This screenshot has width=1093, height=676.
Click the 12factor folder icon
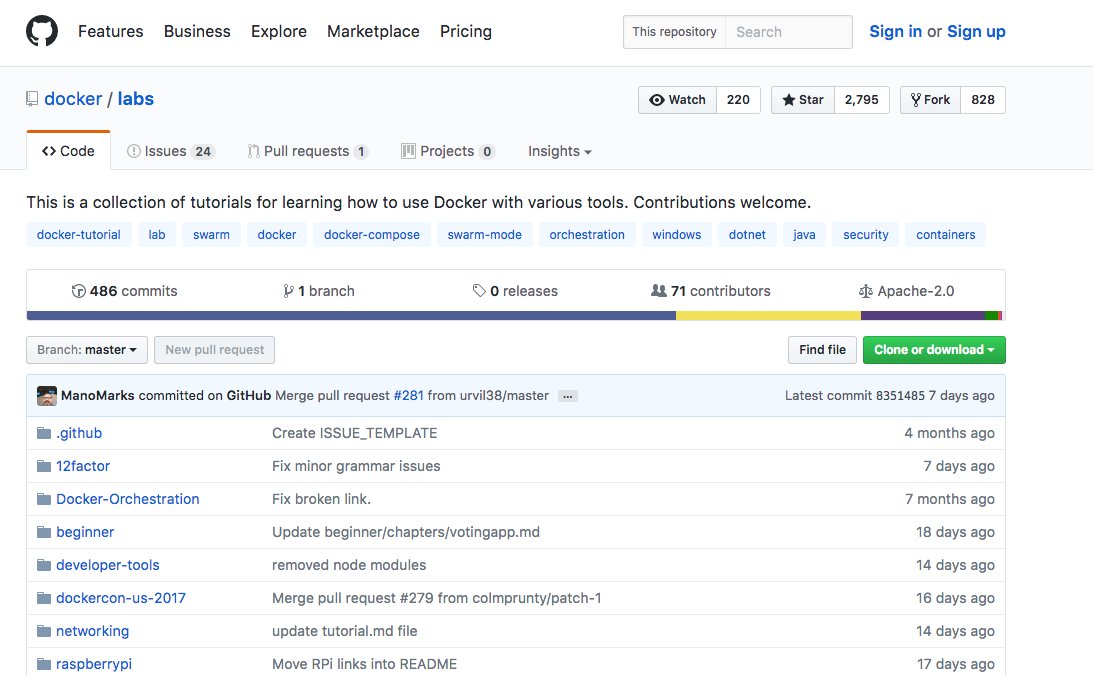coord(44,466)
